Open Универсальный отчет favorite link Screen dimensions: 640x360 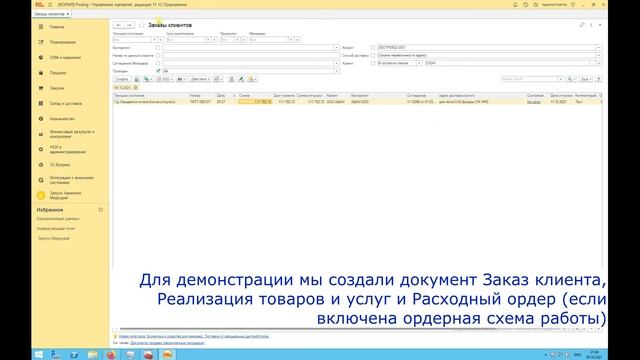coord(56,229)
